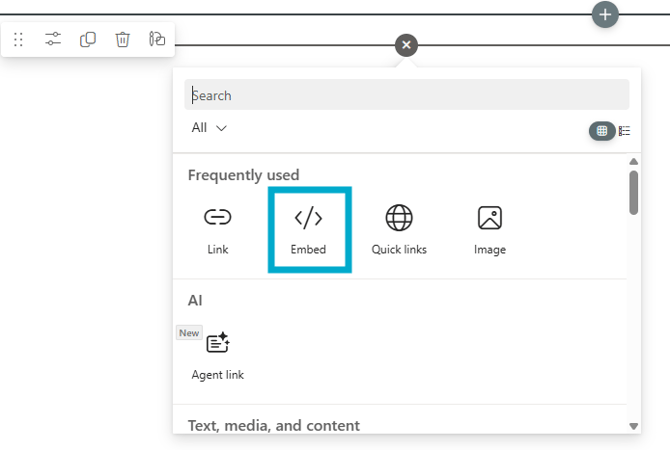Click the scrollbar down arrow
The image size is (670, 450).
634,426
